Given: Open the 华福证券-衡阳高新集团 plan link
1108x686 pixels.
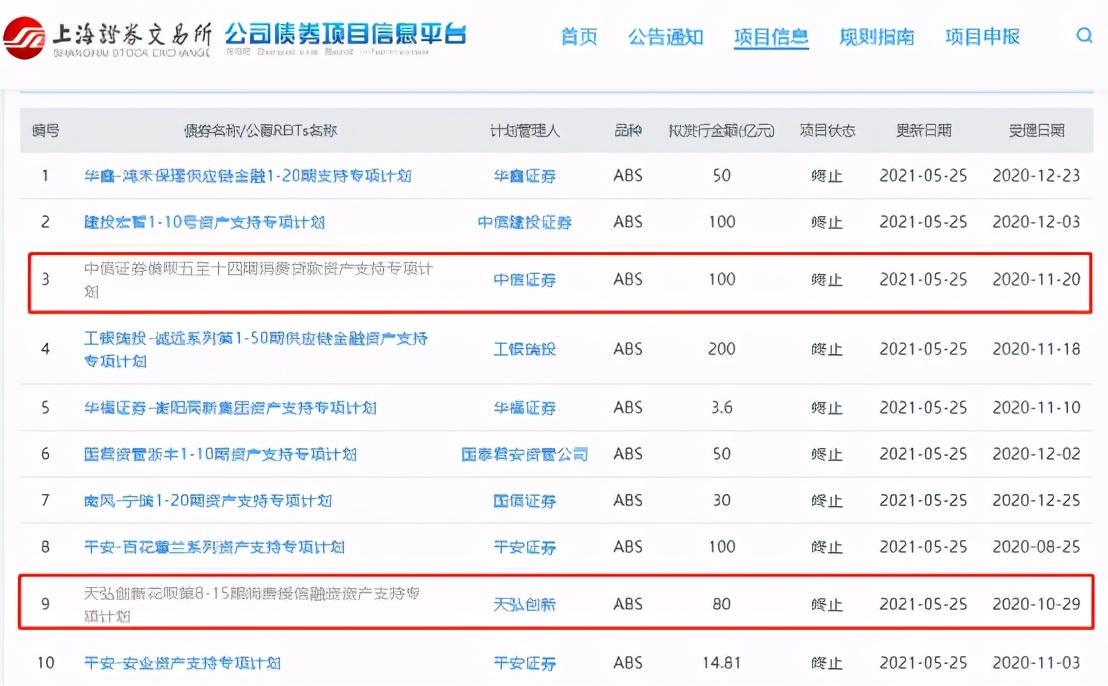Looking at the screenshot, I should coord(230,408).
